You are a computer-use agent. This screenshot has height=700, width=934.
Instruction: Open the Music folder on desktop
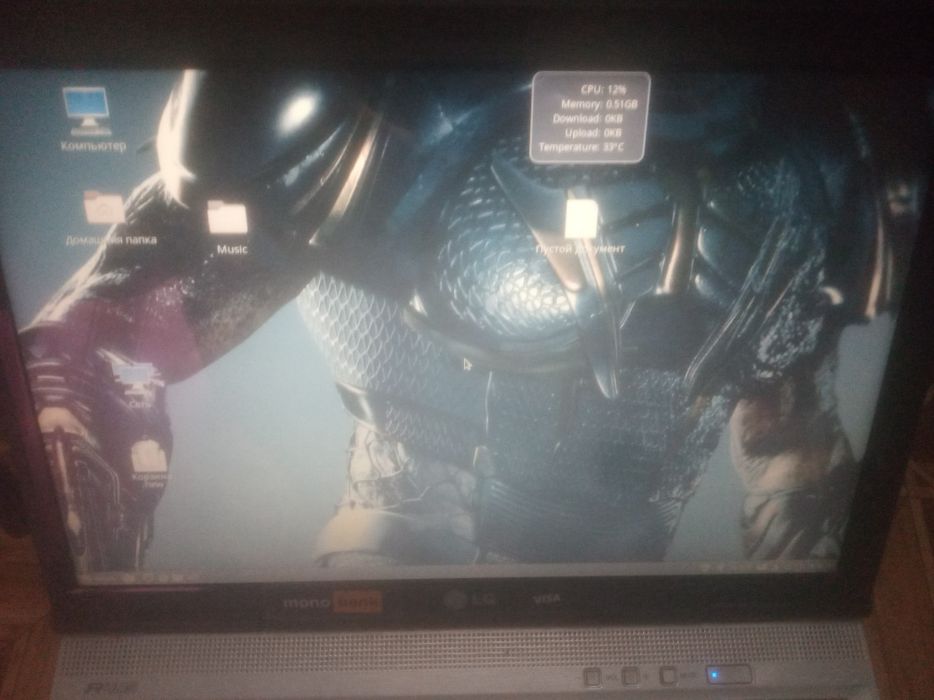tap(228, 217)
